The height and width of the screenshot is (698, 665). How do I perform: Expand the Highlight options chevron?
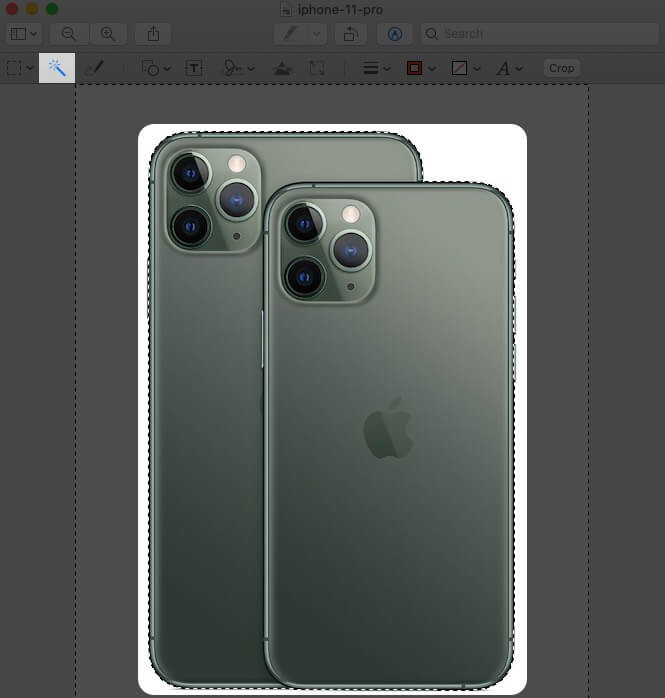(316, 34)
